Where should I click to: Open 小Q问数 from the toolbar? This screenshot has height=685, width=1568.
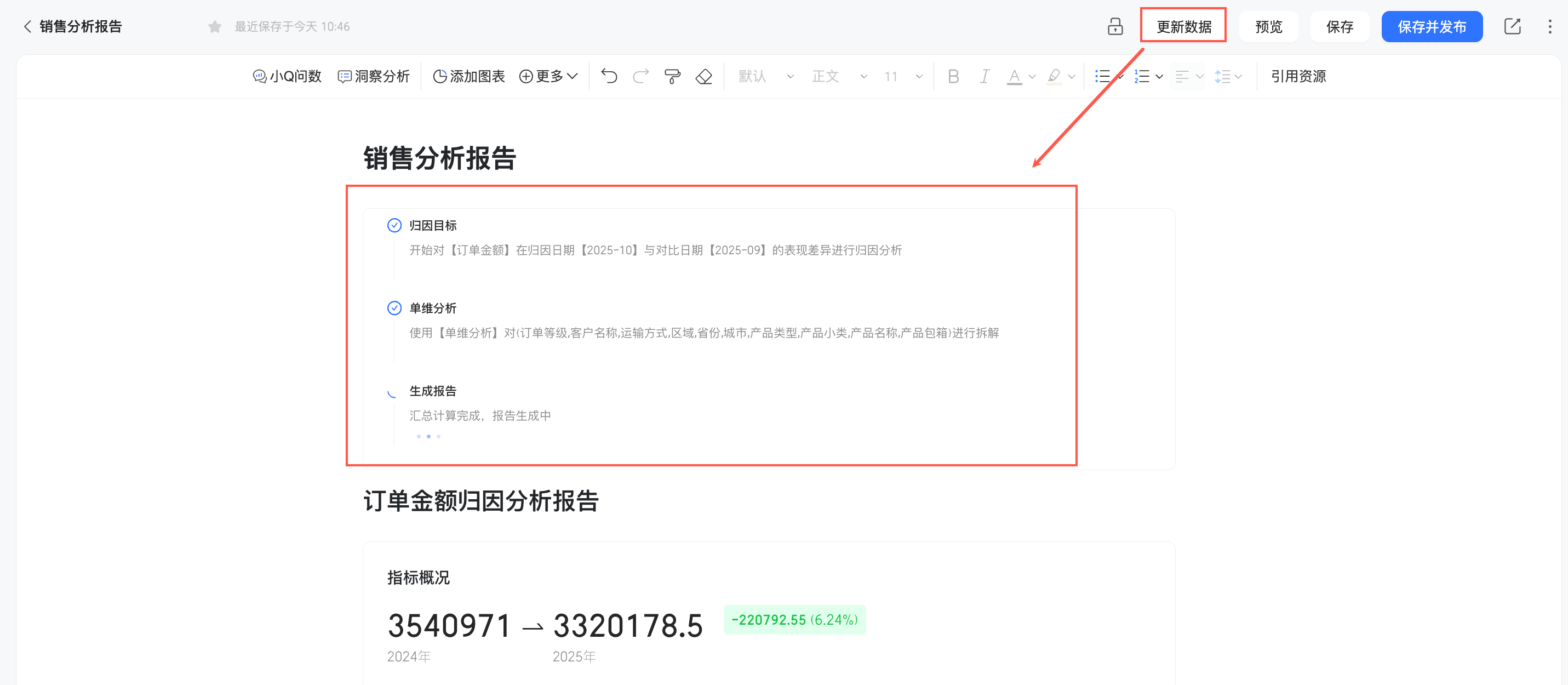[x=287, y=76]
